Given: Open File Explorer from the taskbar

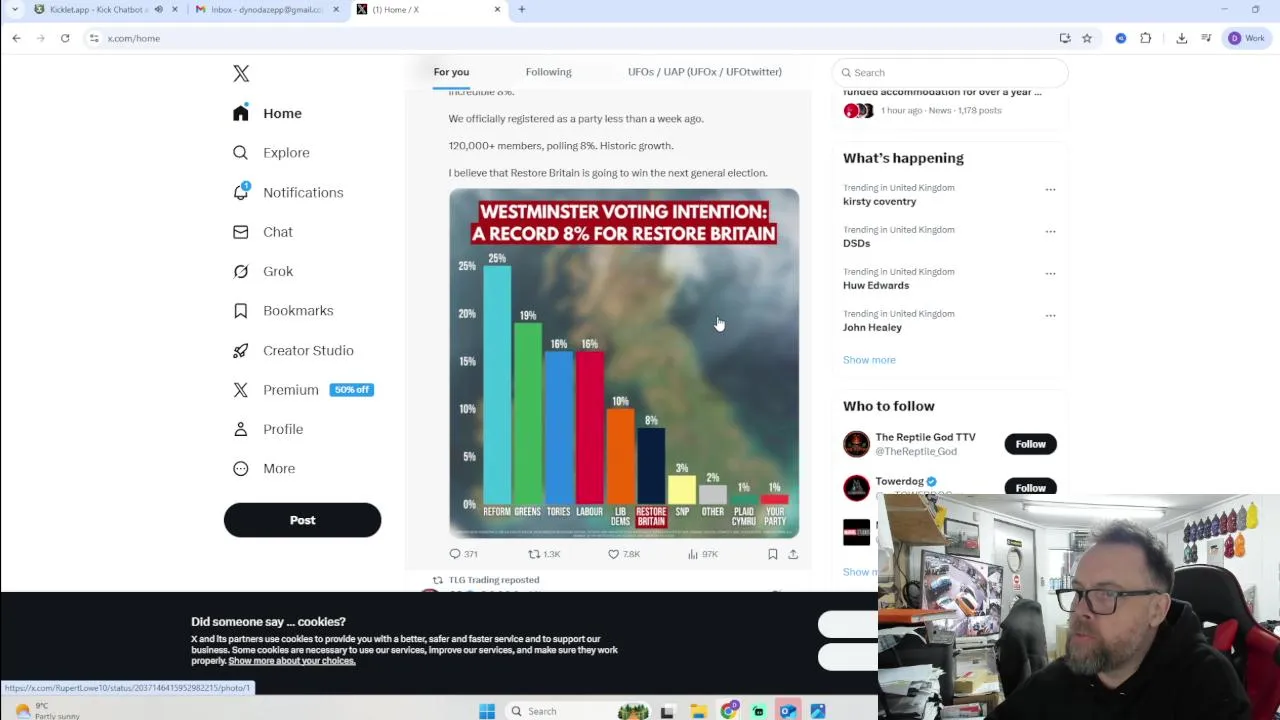Looking at the screenshot, I should coord(698,711).
